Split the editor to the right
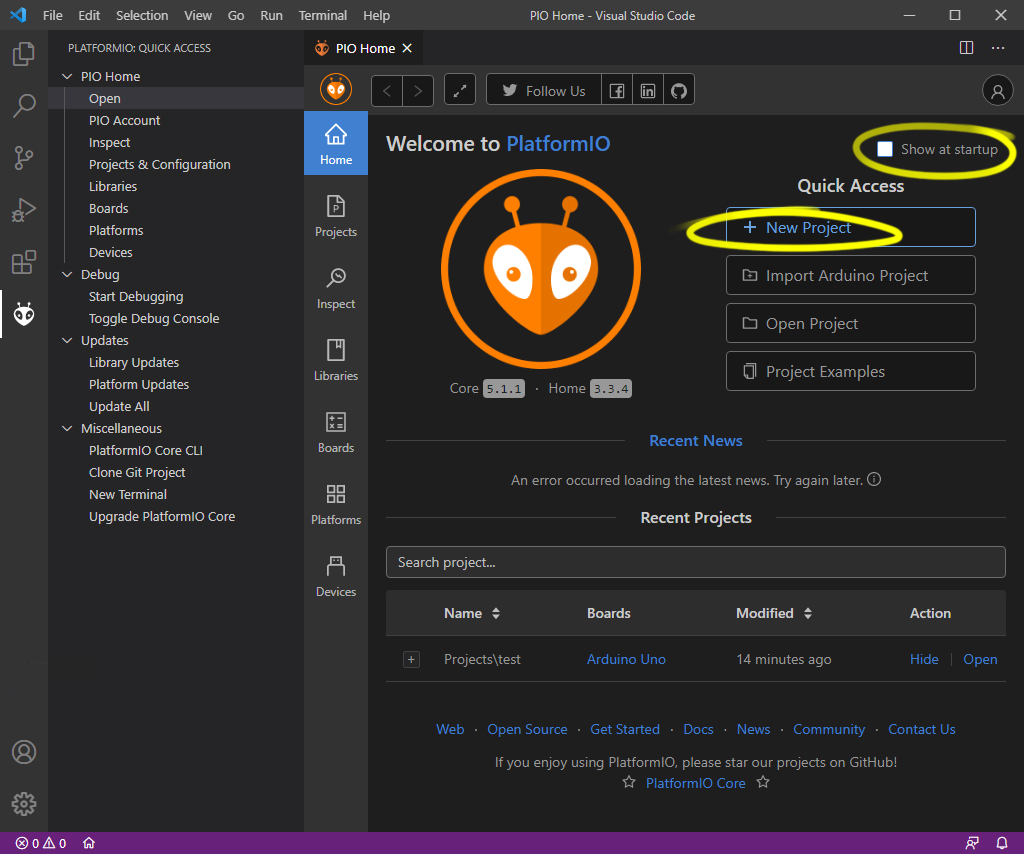The height and width of the screenshot is (854, 1024). coord(967,48)
